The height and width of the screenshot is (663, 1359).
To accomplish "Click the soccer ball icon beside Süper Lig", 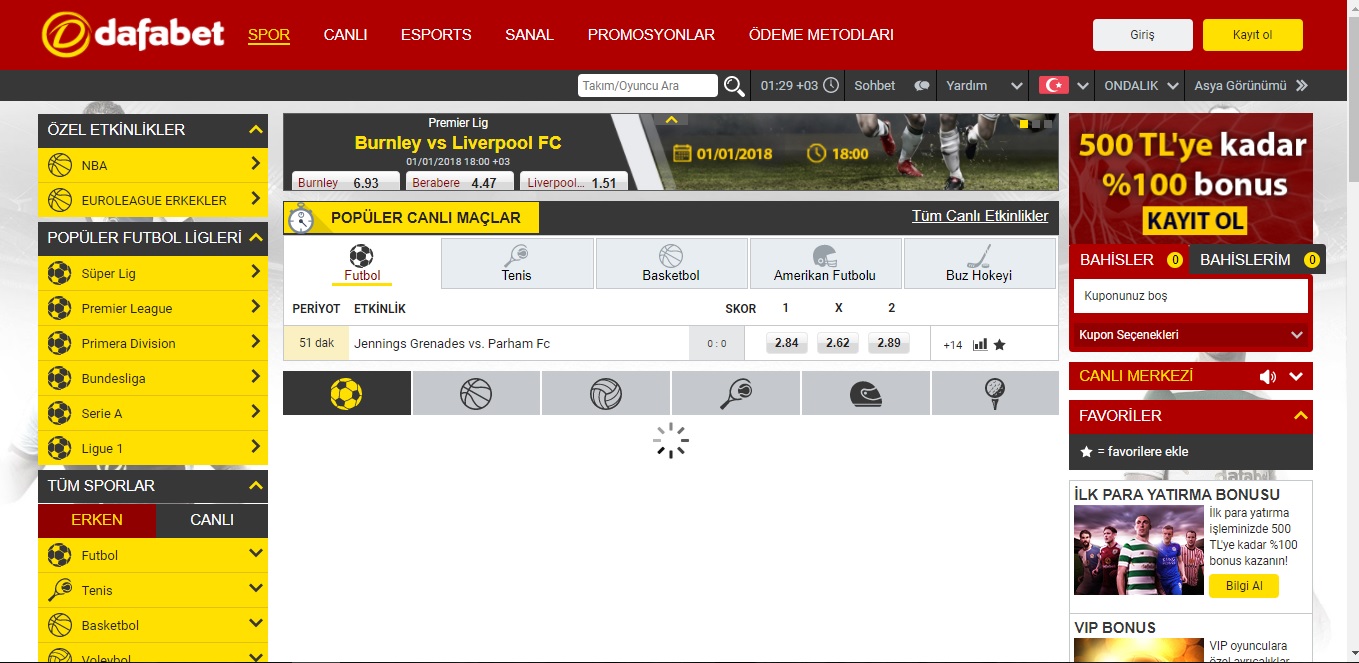I will tap(60, 273).
